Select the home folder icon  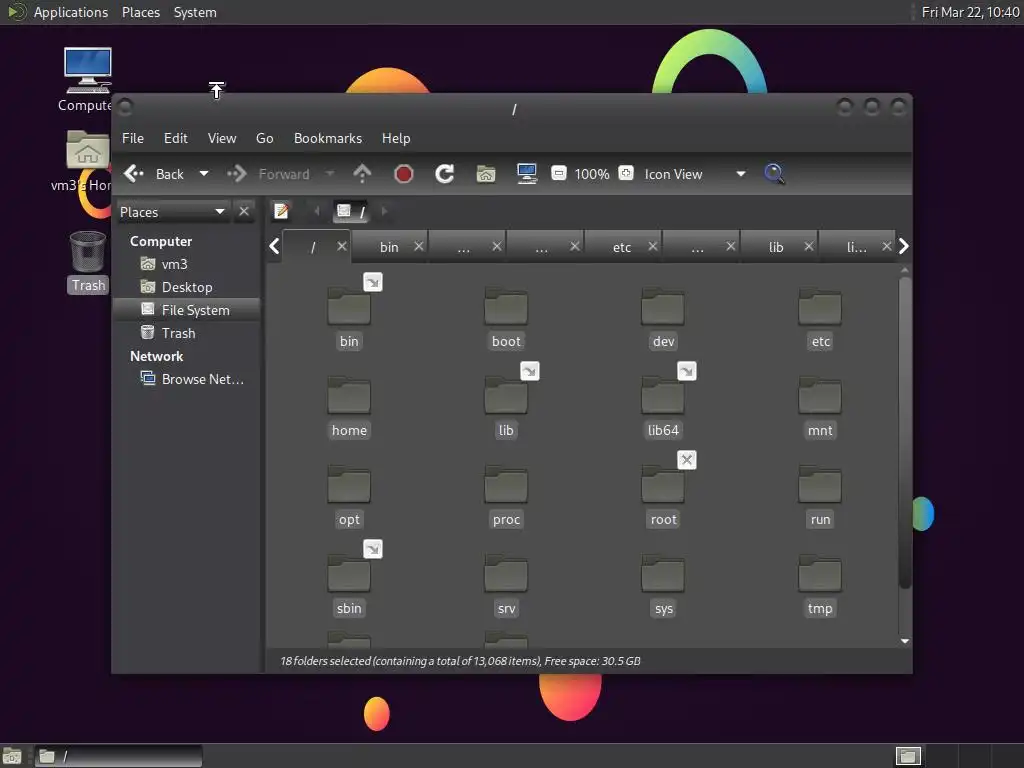349,395
